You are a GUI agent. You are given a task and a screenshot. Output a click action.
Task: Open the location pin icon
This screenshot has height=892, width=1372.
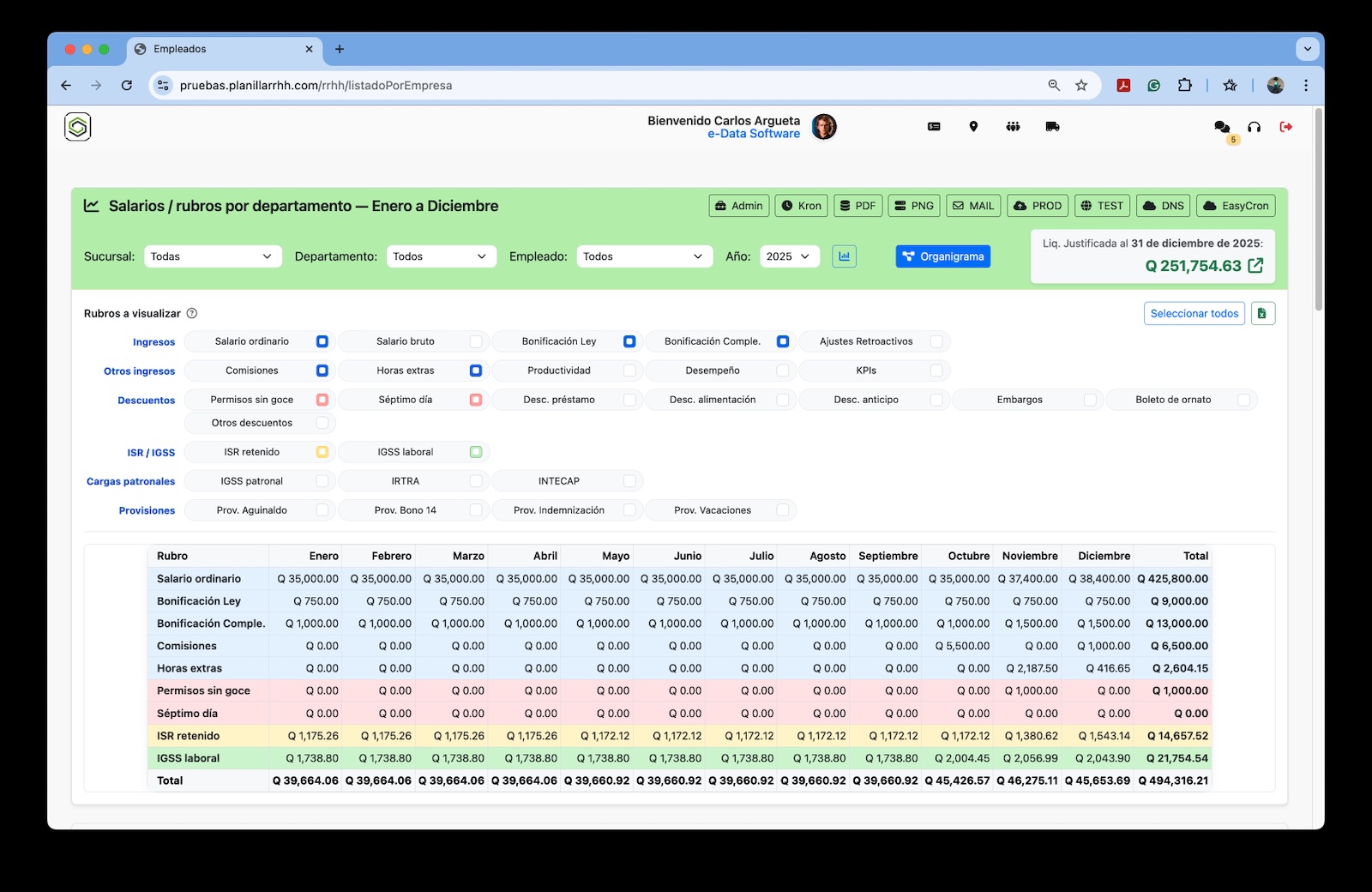click(973, 127)
